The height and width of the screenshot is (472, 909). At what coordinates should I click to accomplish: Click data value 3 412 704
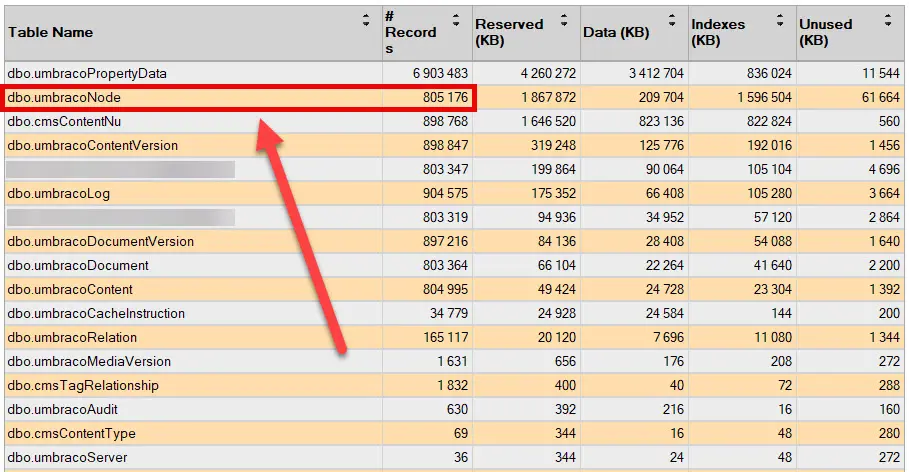click(656, 74)
